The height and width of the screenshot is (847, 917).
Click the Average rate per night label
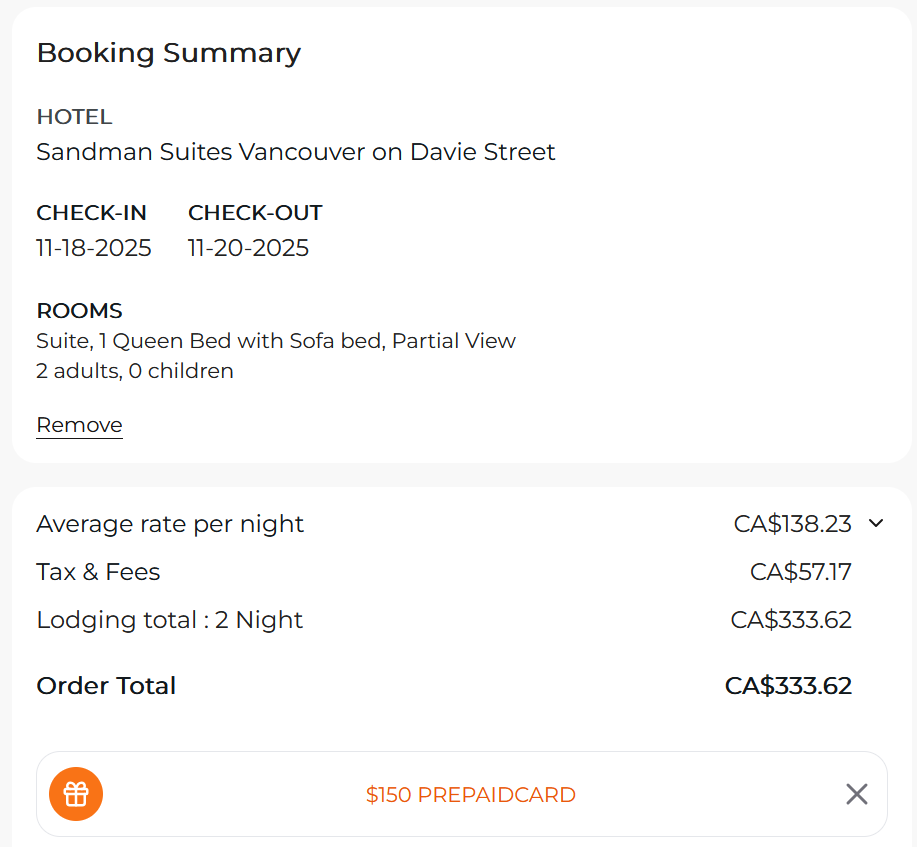click(x=170, y=524)
